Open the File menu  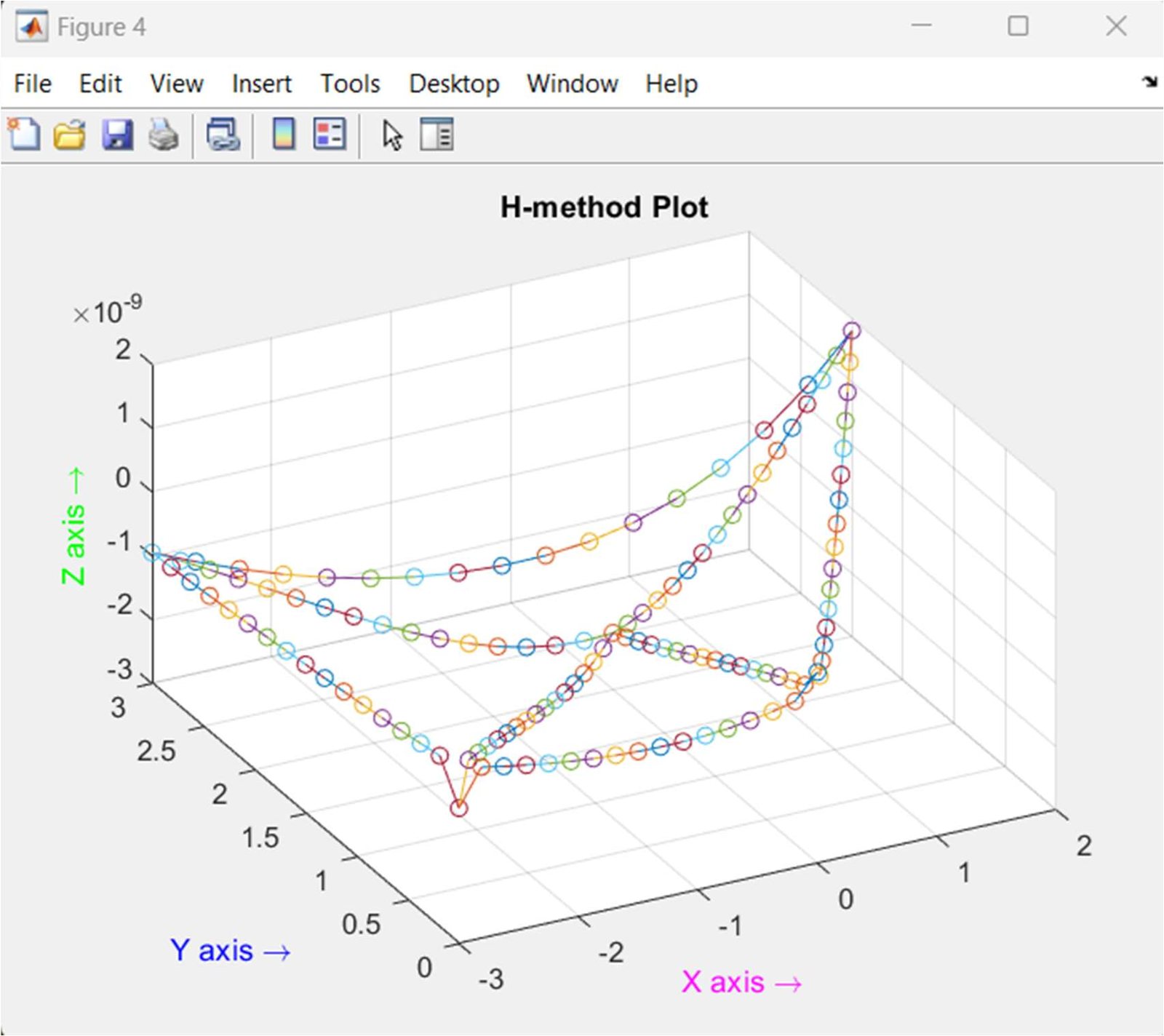click(33, 84)
